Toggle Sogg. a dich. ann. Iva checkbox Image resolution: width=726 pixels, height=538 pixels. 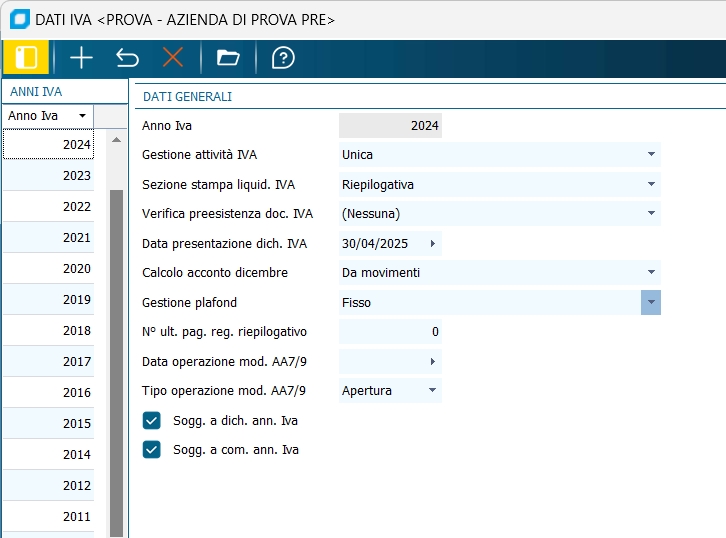click(x=151, y=420)
